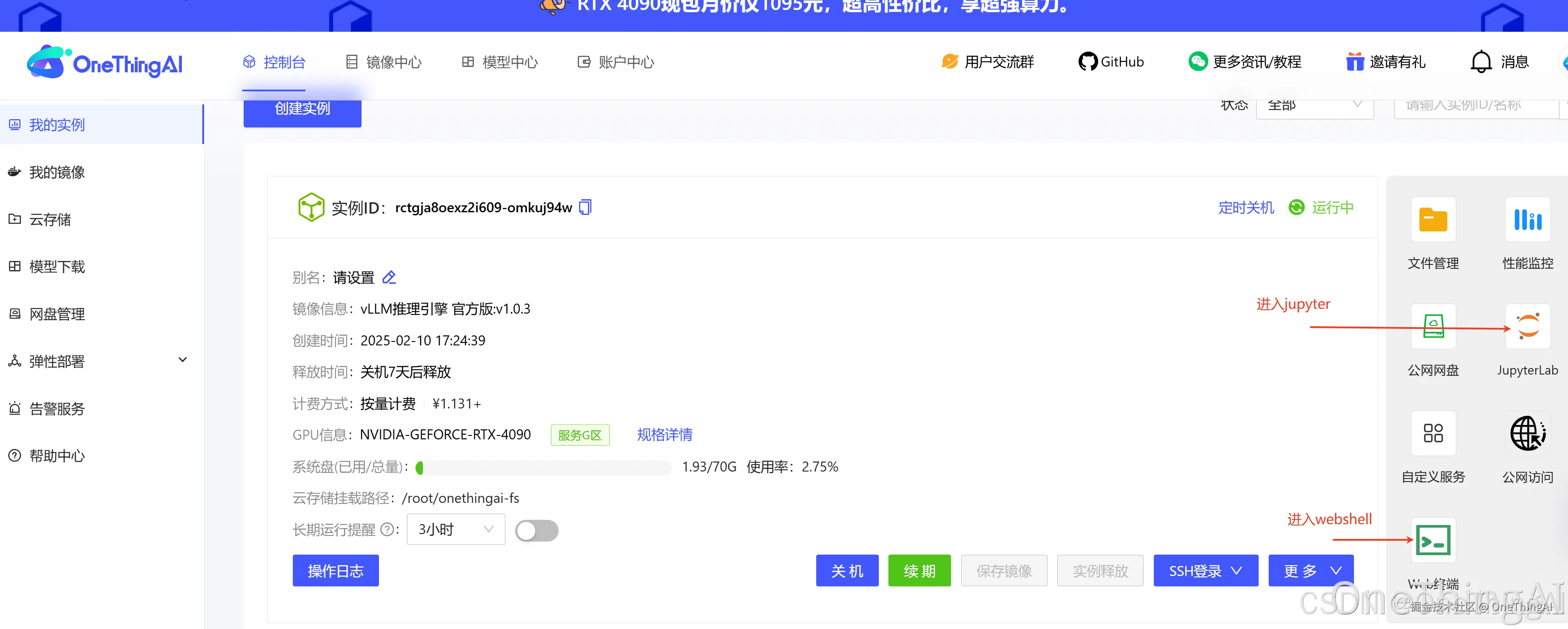The height and width of the screenshot is (629, 1568).
Task: Click the 关机 shutdown button
Action: click(847, 571)
